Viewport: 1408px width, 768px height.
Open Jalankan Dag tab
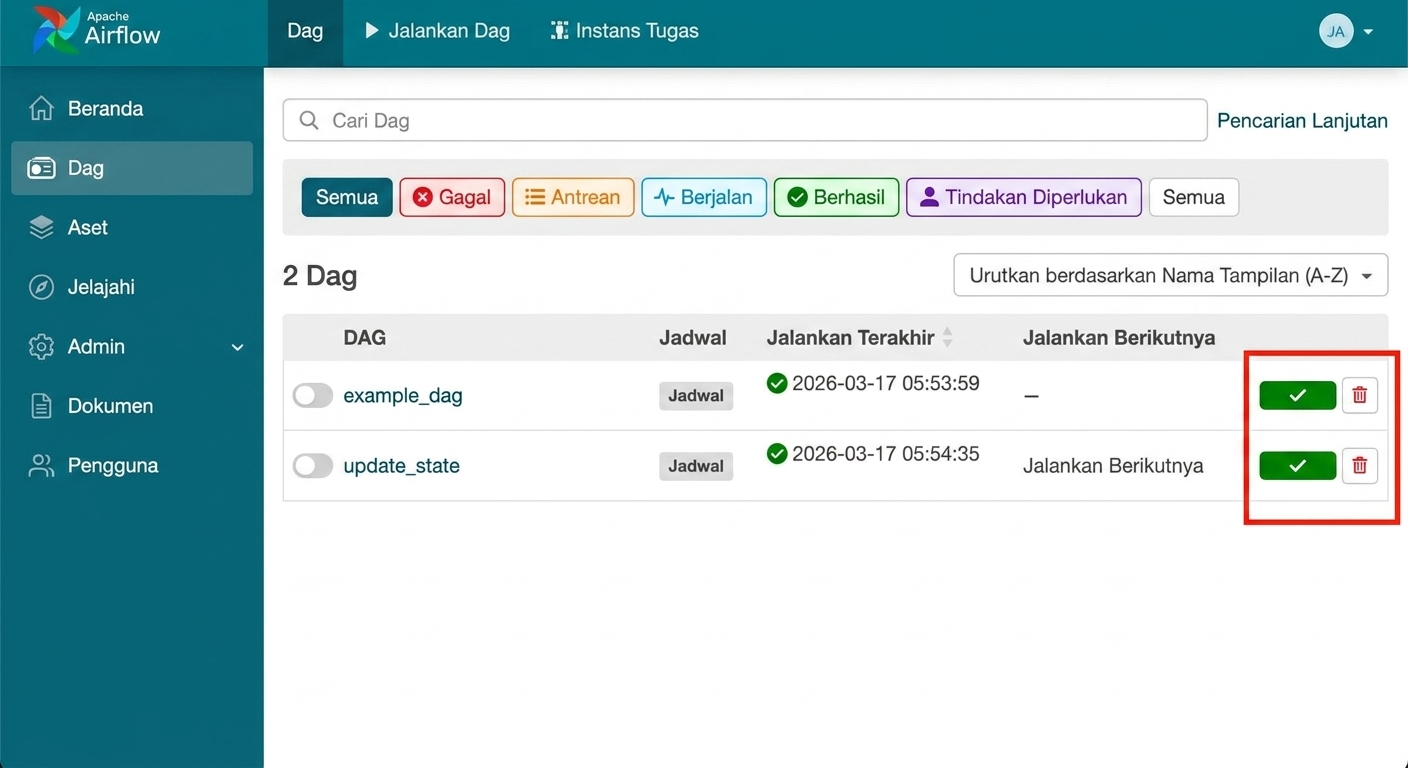[436, 31]
